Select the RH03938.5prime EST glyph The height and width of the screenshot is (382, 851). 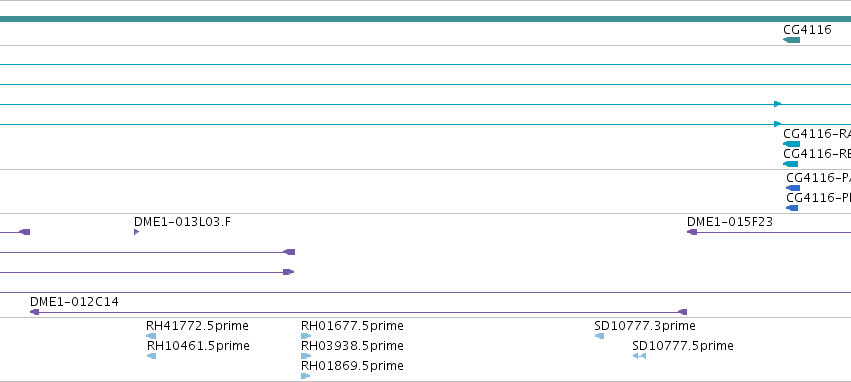[306, 356]
